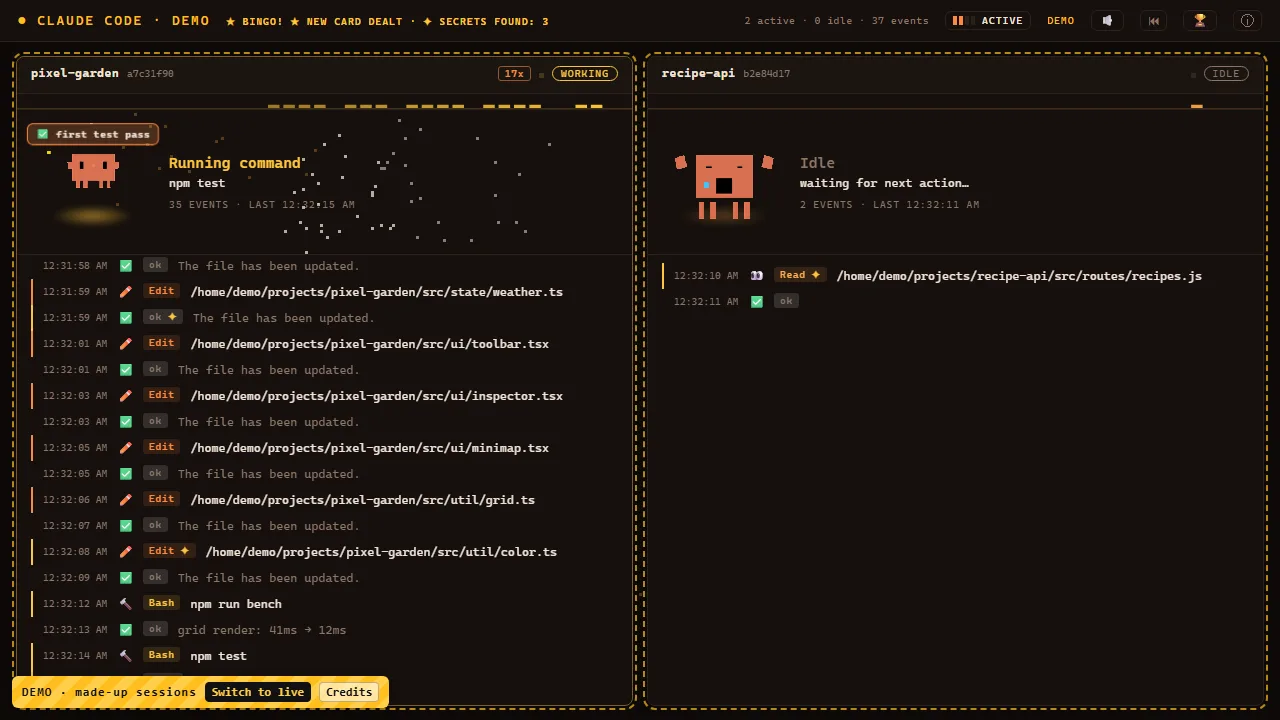The width and height of the screenshot is (1280, 720).
Task: Open the trophy achievements icon
Action: 1200,20
